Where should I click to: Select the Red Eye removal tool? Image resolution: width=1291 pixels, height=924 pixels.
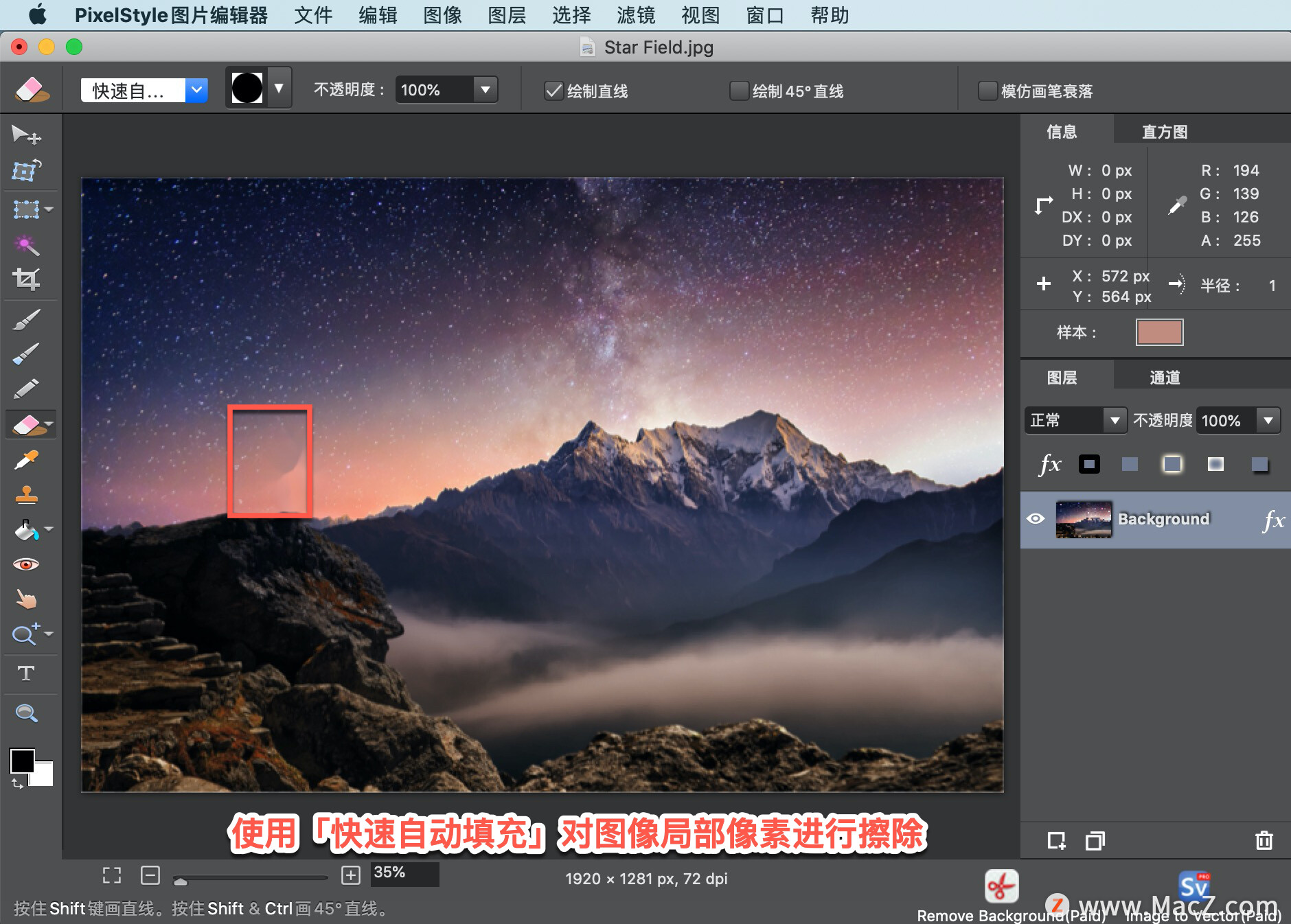pyautogui.click(x=26, y=564)
